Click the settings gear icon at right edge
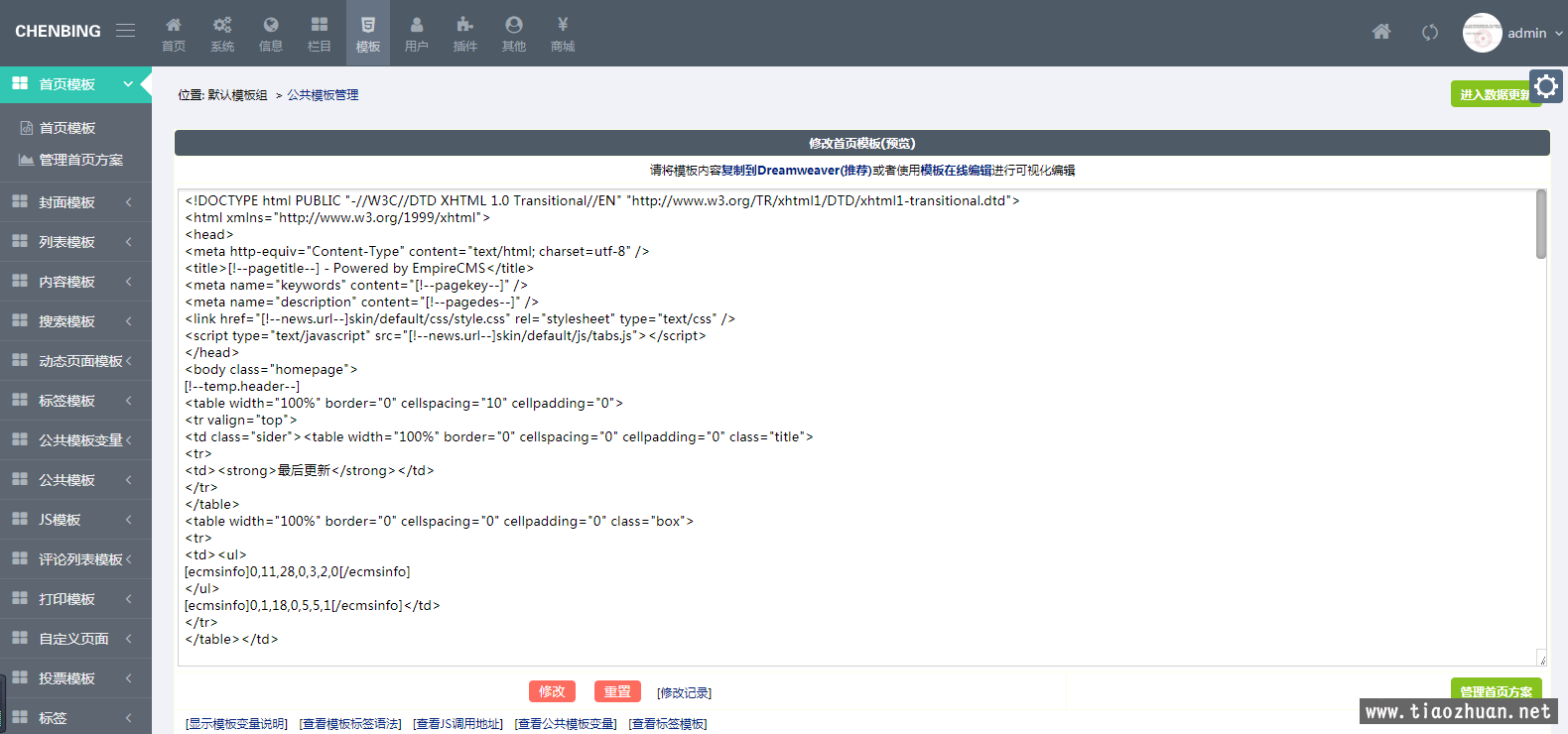 point(1545,87)
